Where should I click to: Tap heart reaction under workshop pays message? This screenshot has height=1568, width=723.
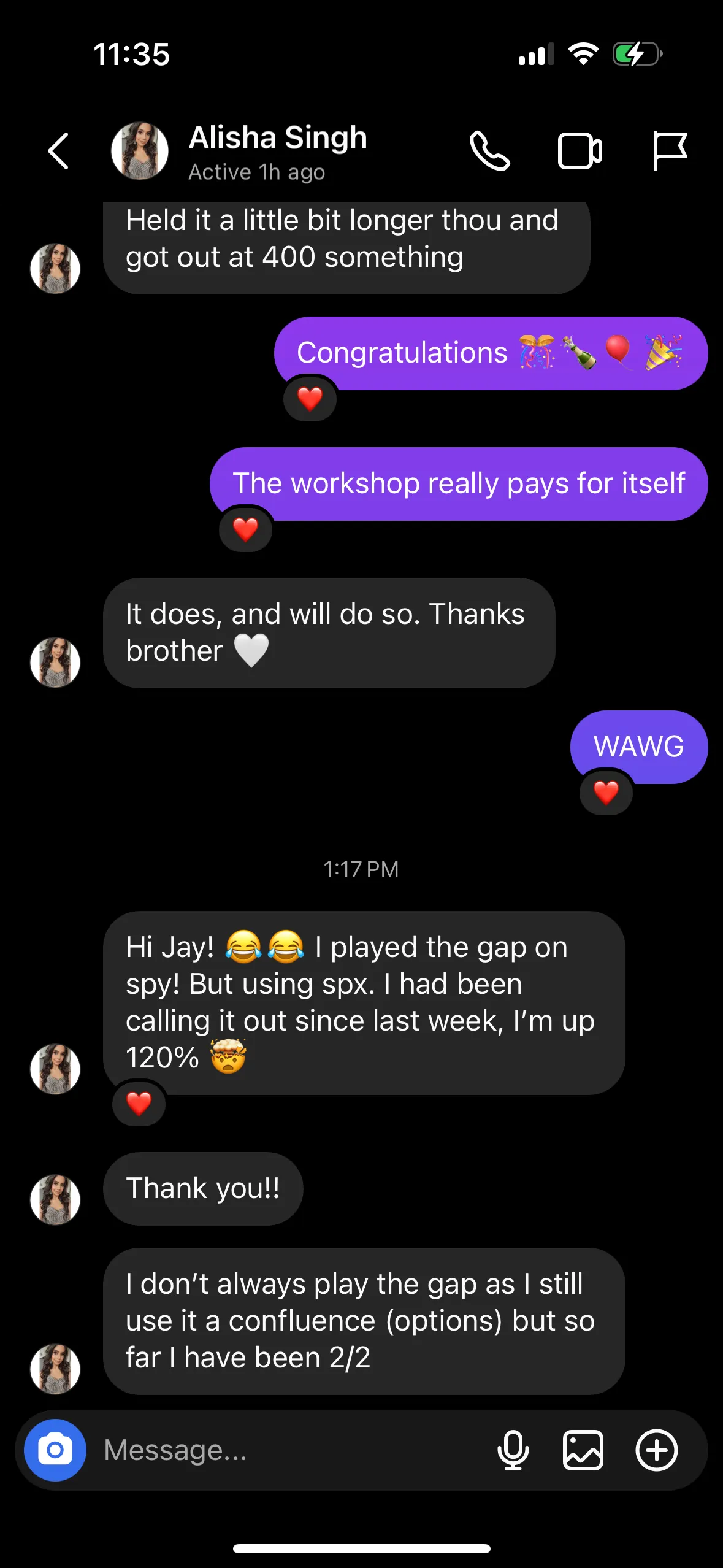click(x=245, y=529)
